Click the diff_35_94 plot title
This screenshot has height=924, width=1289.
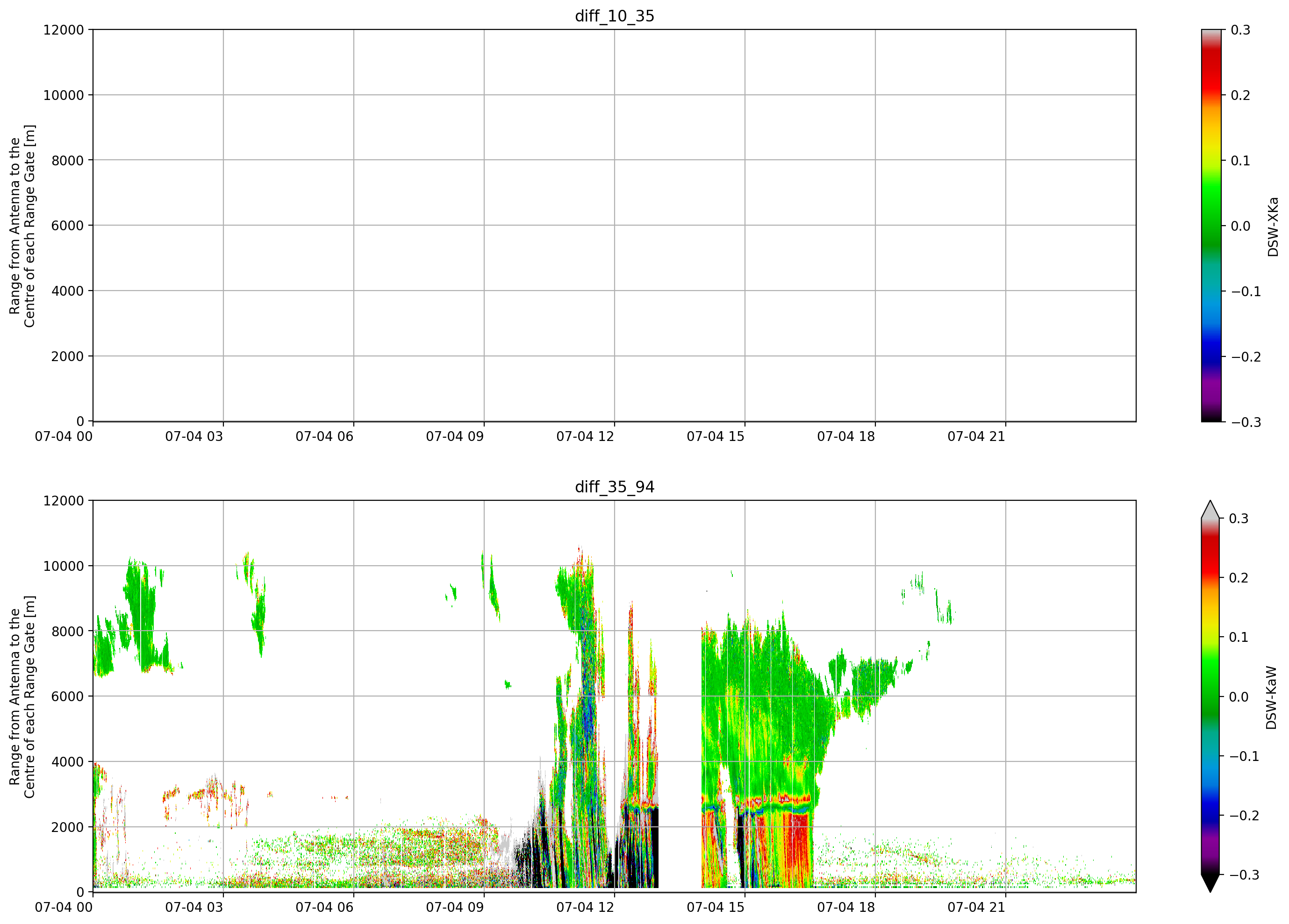click(615, 487)
